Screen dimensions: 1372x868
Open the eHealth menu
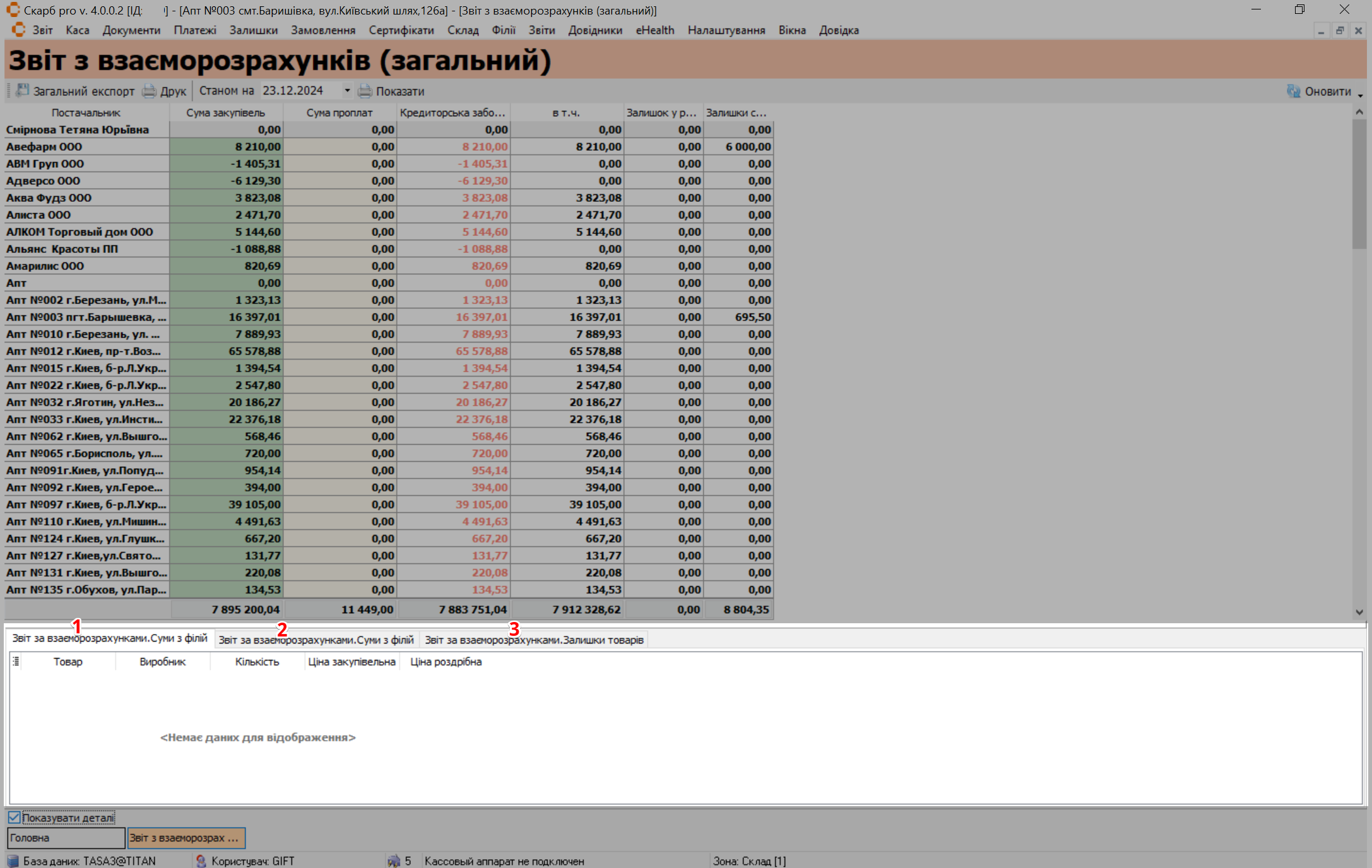[654, 30]
